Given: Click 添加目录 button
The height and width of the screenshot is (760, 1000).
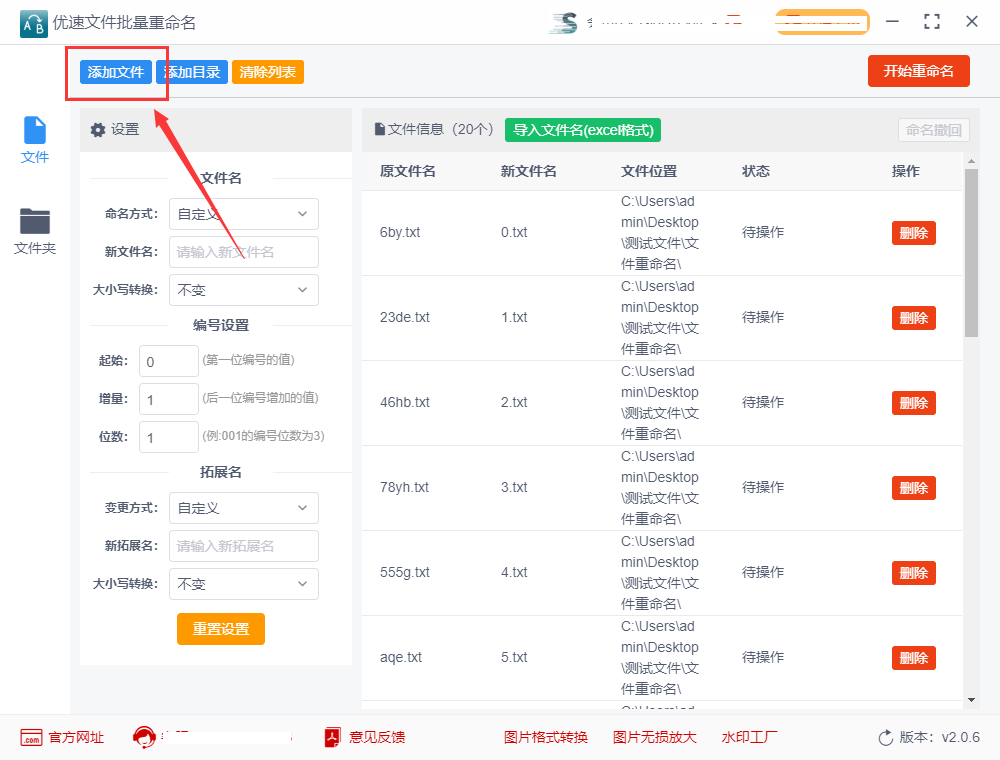Looking at the screenshot, I should pyautogui.click(x=192, y=72).
